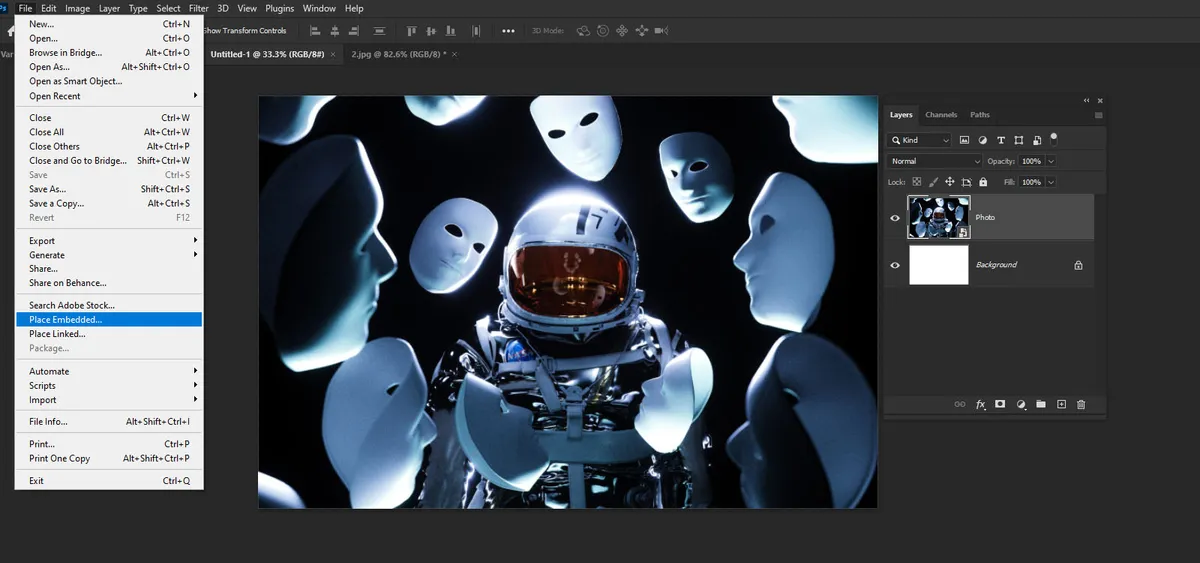
Task: Toggle lock image pixels brush icon
Action: (x=933, y=182)
